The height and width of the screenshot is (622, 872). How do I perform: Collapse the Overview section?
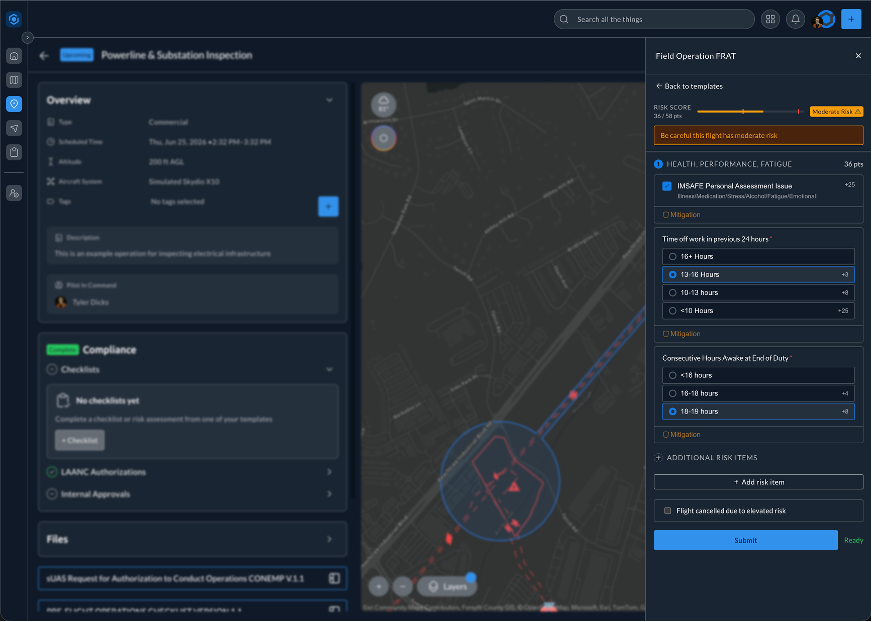(x=329, y=100)
